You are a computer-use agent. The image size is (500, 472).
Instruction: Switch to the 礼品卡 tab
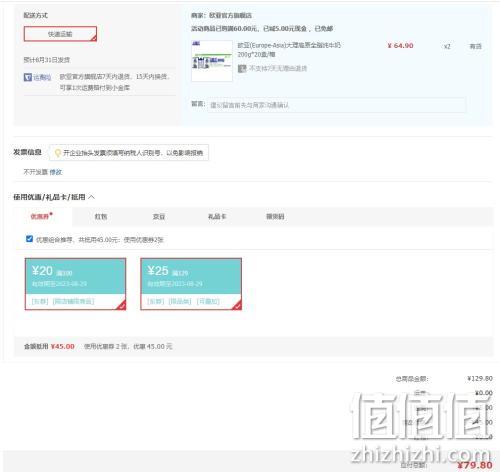pyautogui.click(x=217, y=217)
